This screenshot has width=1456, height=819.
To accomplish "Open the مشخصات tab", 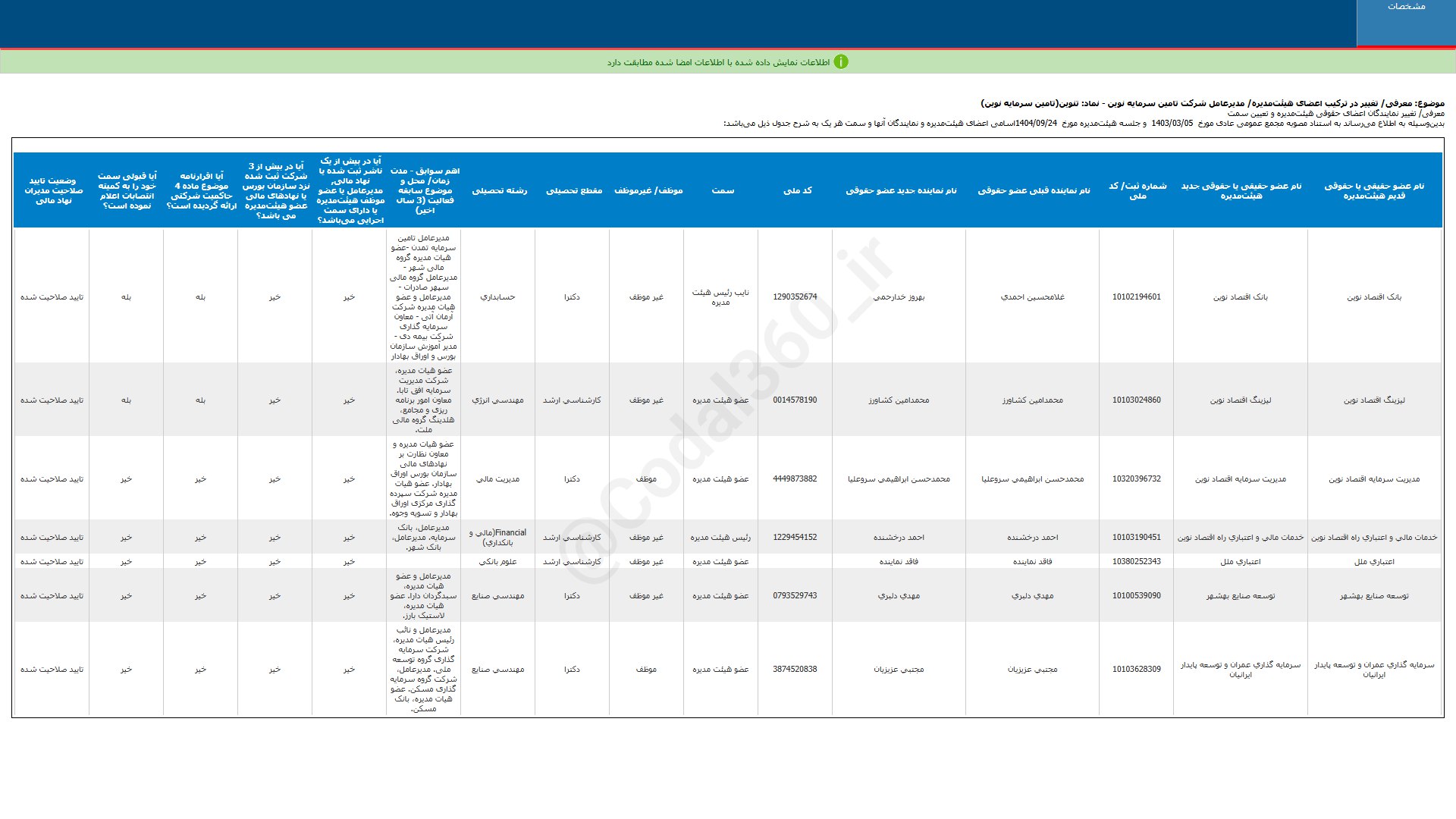I will (x=1406, y=7).
